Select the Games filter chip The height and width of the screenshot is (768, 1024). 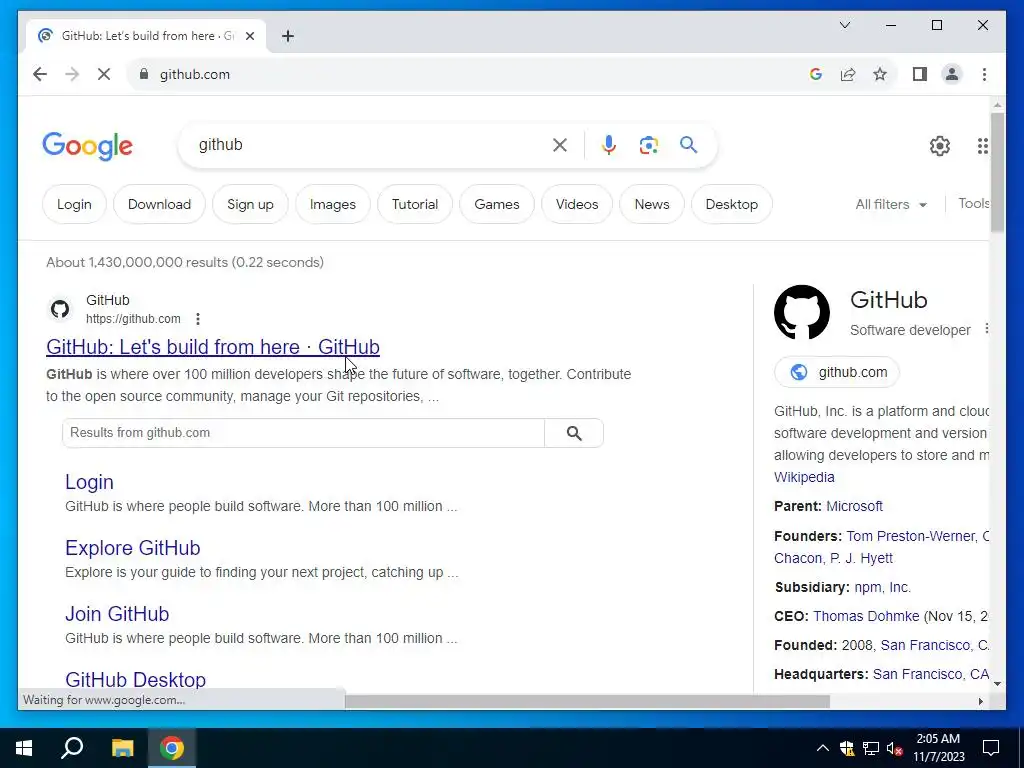496,204
